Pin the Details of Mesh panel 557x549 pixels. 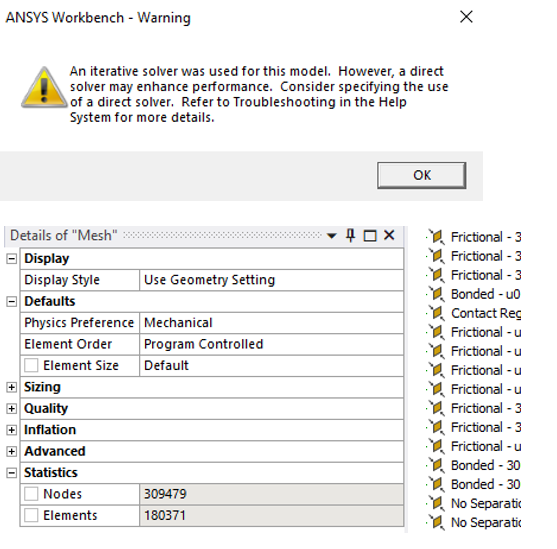351,235
